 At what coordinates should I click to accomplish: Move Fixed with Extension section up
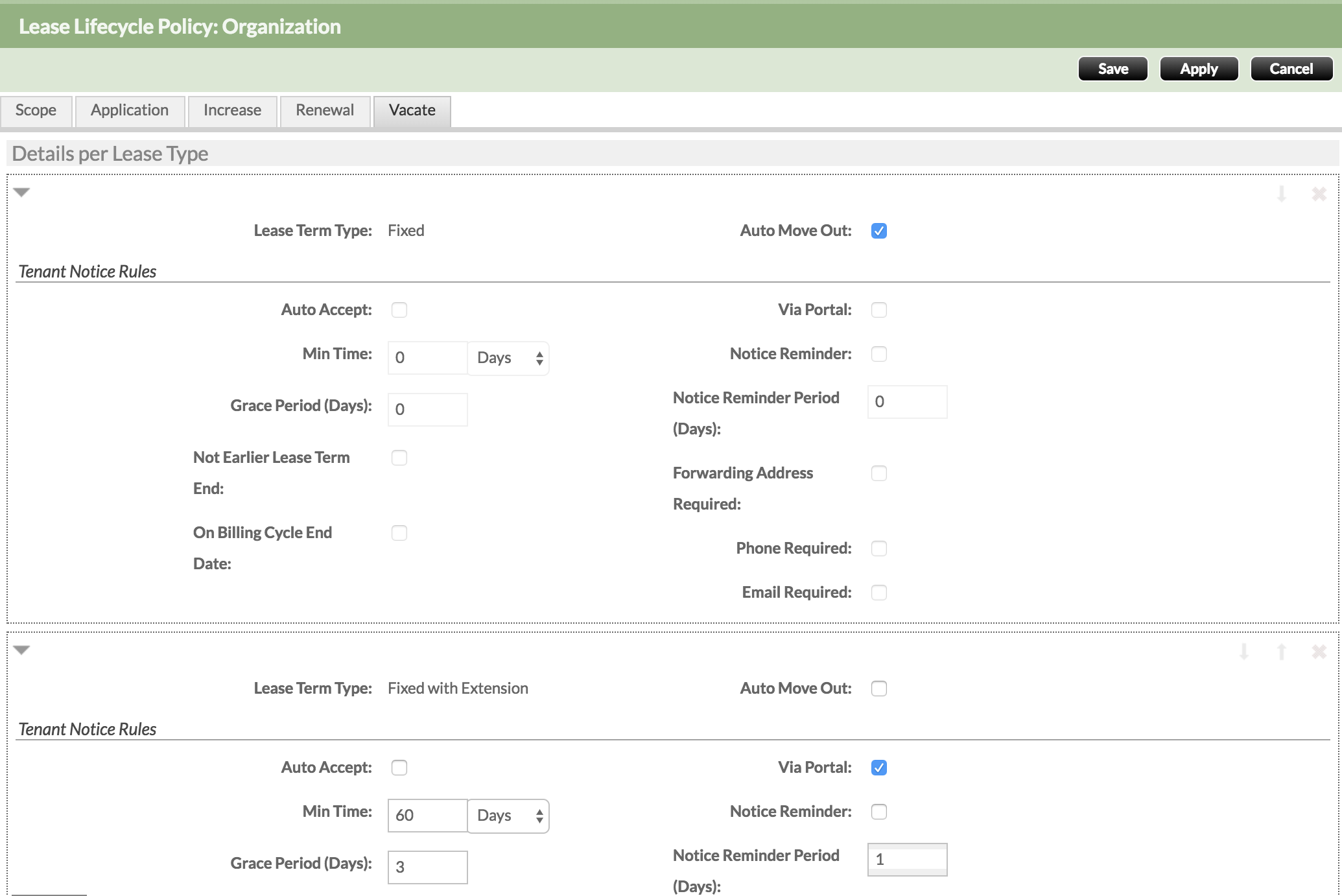coord(1281,652)
